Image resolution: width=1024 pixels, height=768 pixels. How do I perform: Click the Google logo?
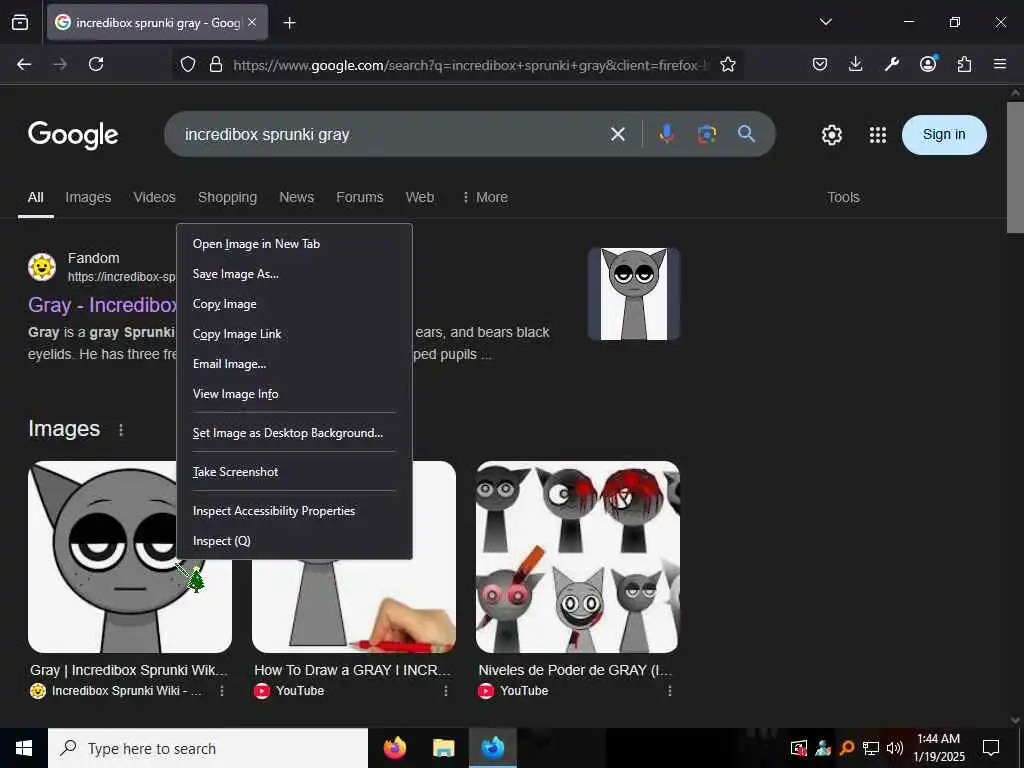[x=73, y=135]
